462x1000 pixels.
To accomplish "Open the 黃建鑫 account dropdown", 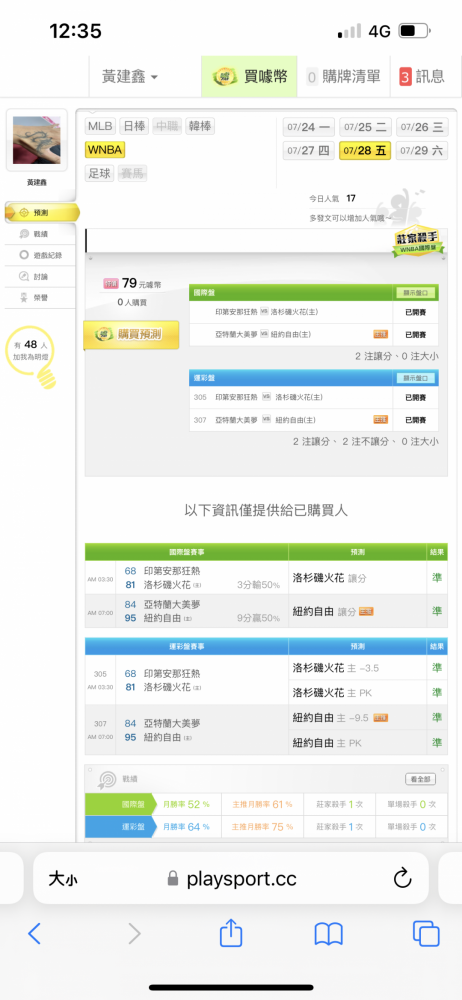I will pyautogui.click(x=130, y=77).
